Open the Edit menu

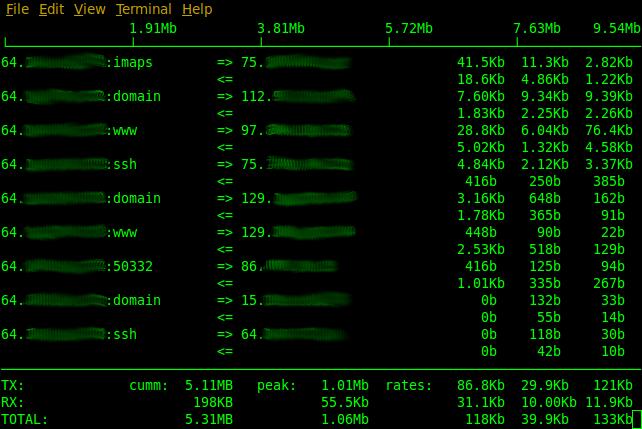tap(51, 9)
